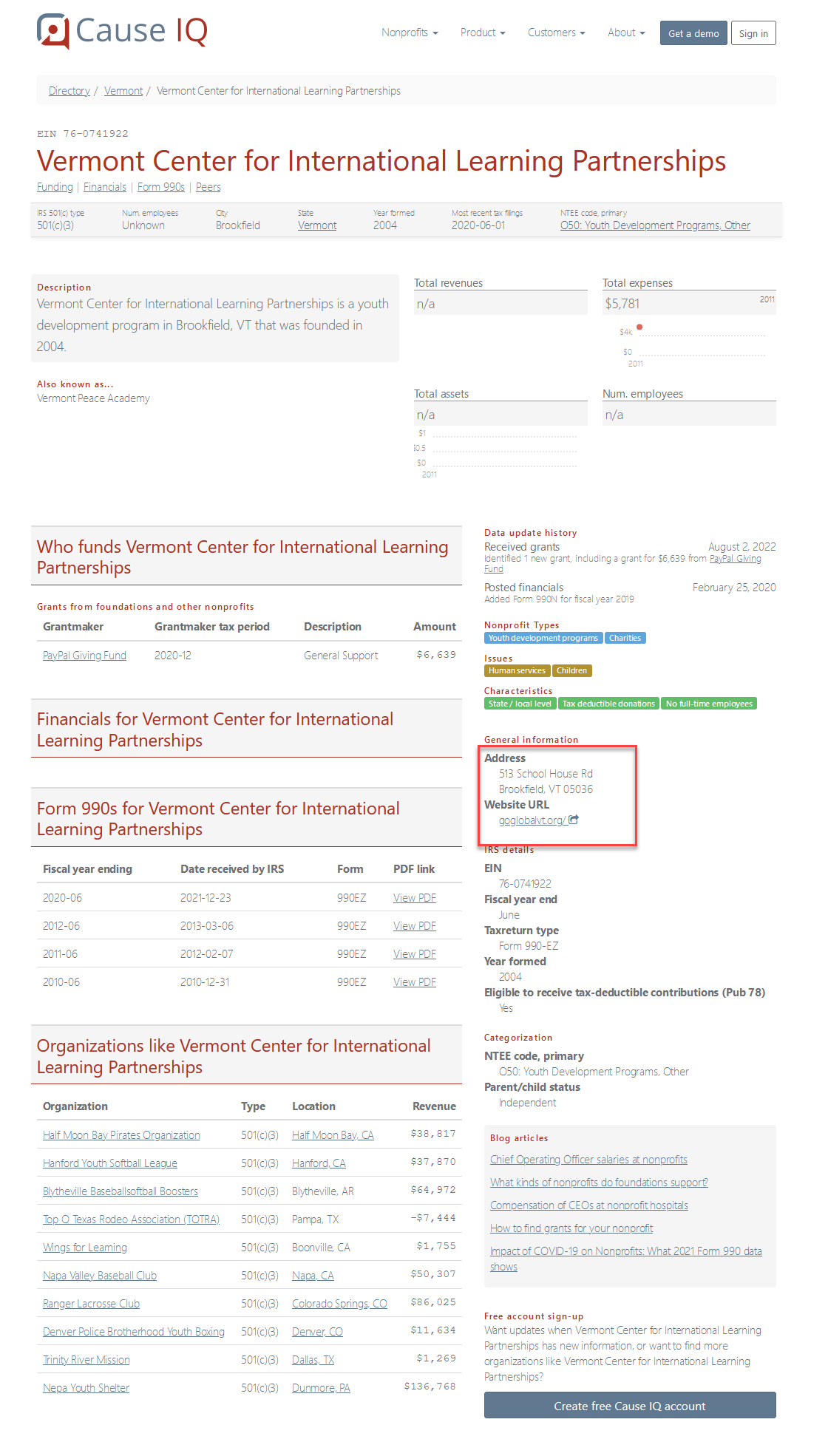This screenshot has height=1456, width=828.
Task: Select the Vermont Peace Academy alias text
Action: click(93, 398)
